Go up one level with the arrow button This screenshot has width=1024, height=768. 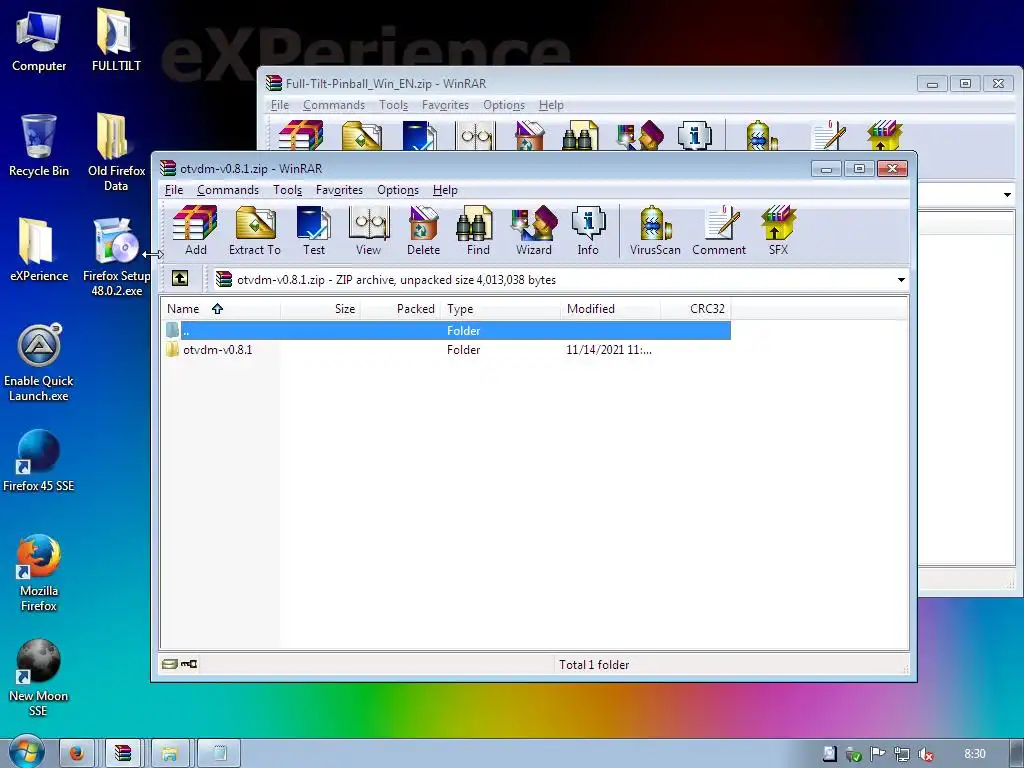tap(180, 279)
